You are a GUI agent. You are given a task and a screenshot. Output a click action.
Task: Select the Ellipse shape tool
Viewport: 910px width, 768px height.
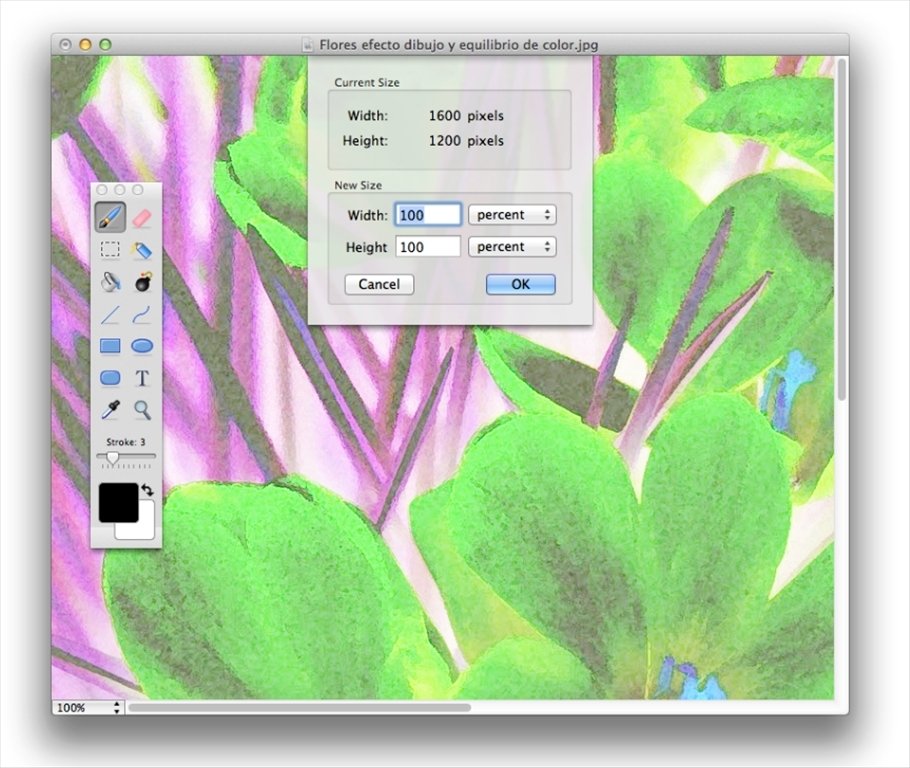(x=142, y=346)
